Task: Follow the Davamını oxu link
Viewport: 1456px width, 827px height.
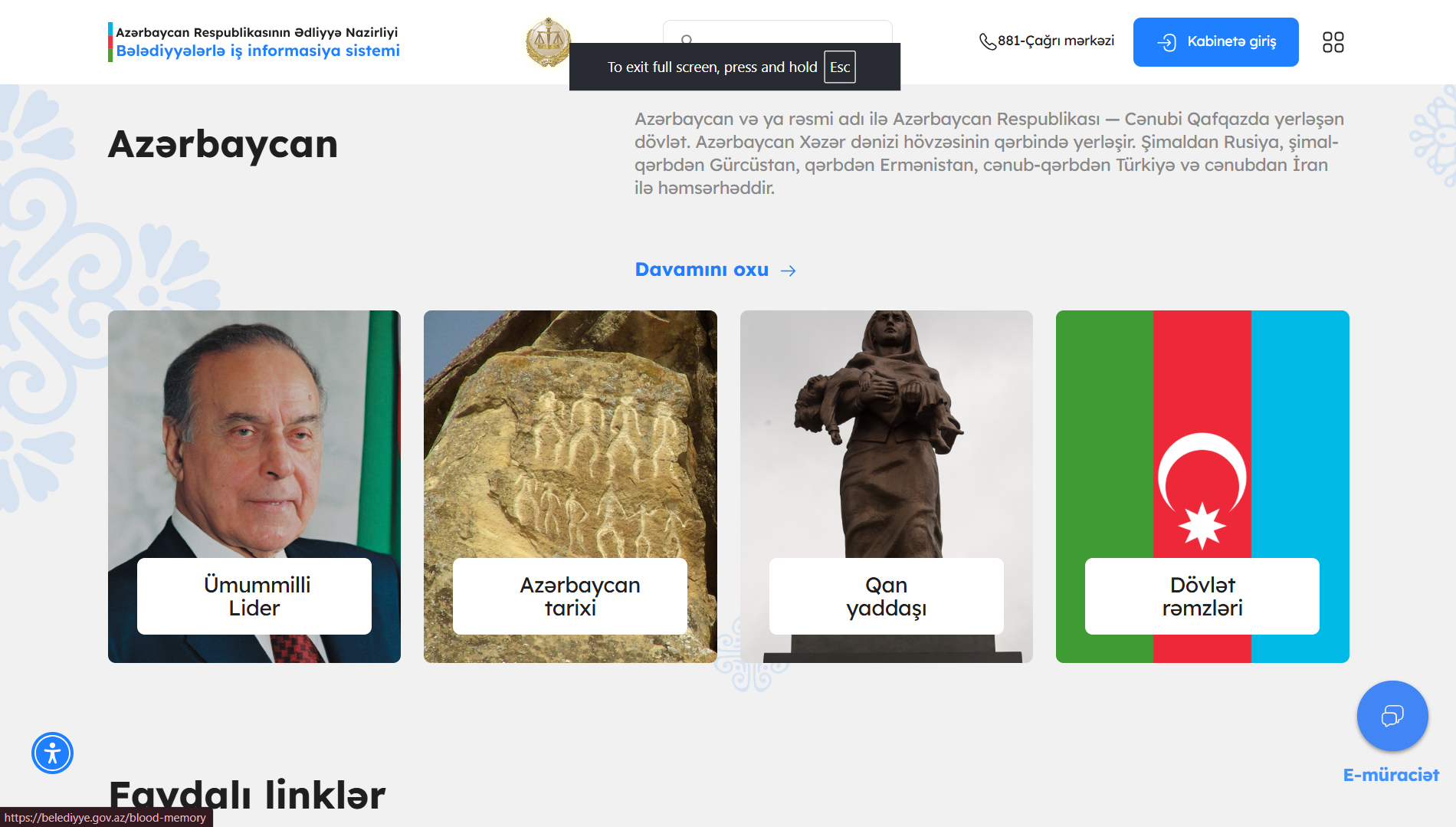Action: [x=701, y=270]
